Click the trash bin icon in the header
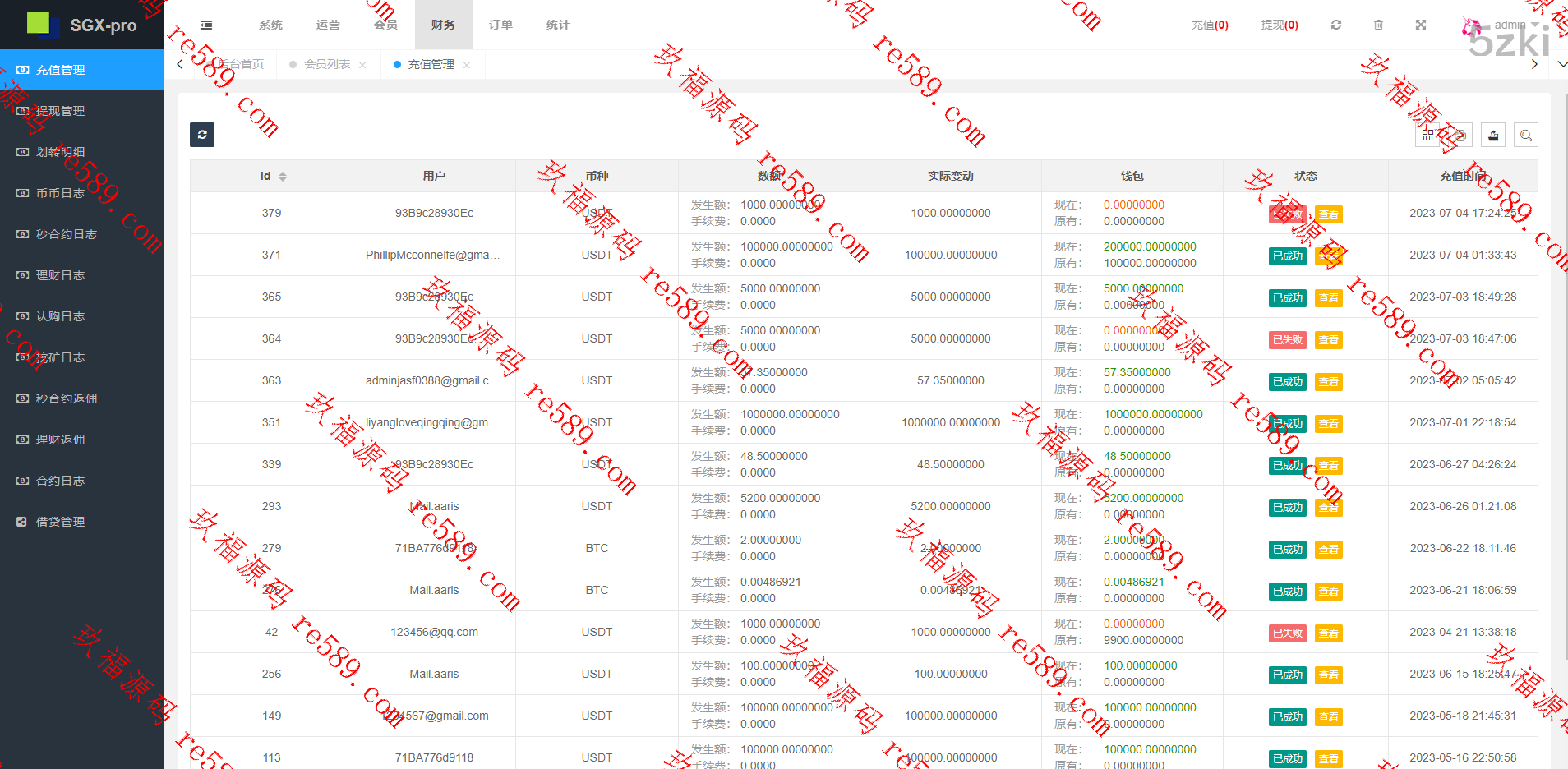This screenshot has width=1568, height=769. coord(1378,25)
